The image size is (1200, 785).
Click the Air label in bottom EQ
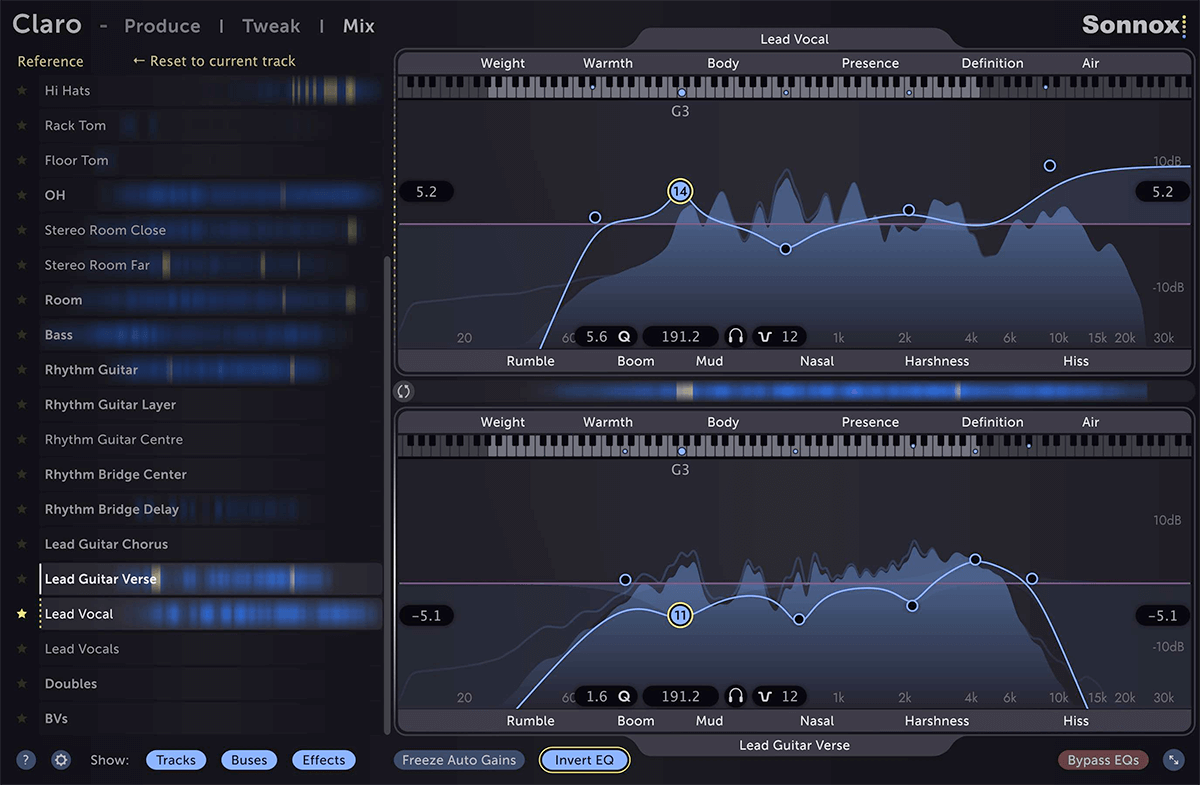tap(1091, 422)
